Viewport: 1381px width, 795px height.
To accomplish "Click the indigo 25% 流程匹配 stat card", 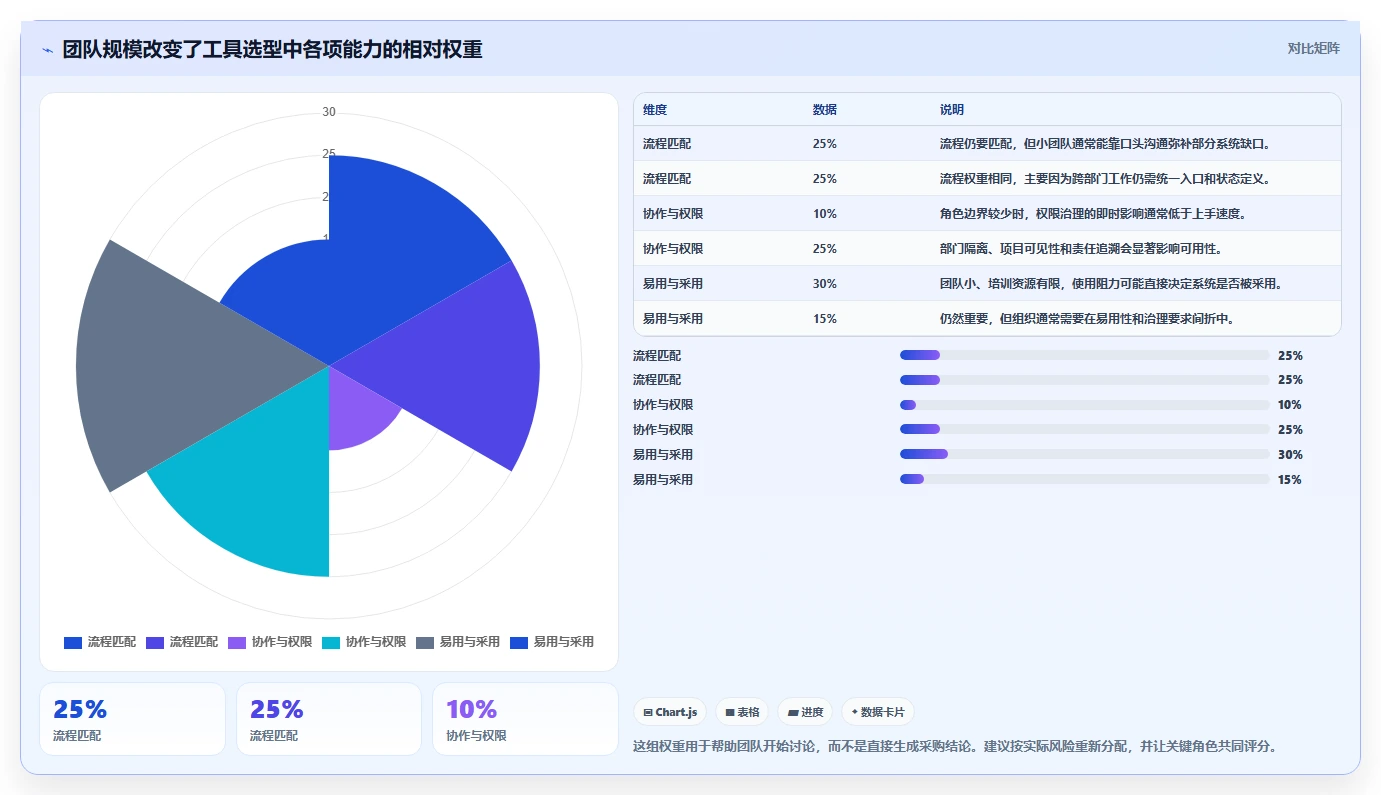I will click(x=329, y=719).
